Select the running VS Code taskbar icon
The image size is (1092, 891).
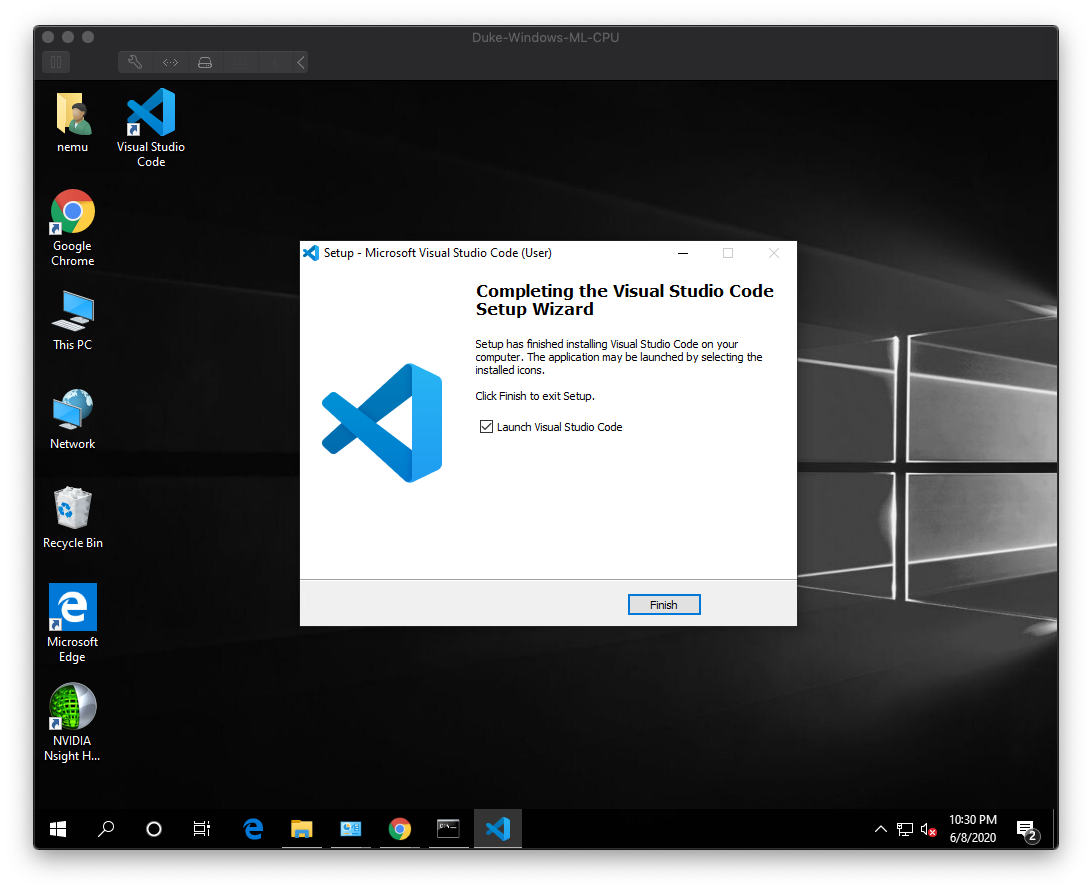[x=497, y=828]
